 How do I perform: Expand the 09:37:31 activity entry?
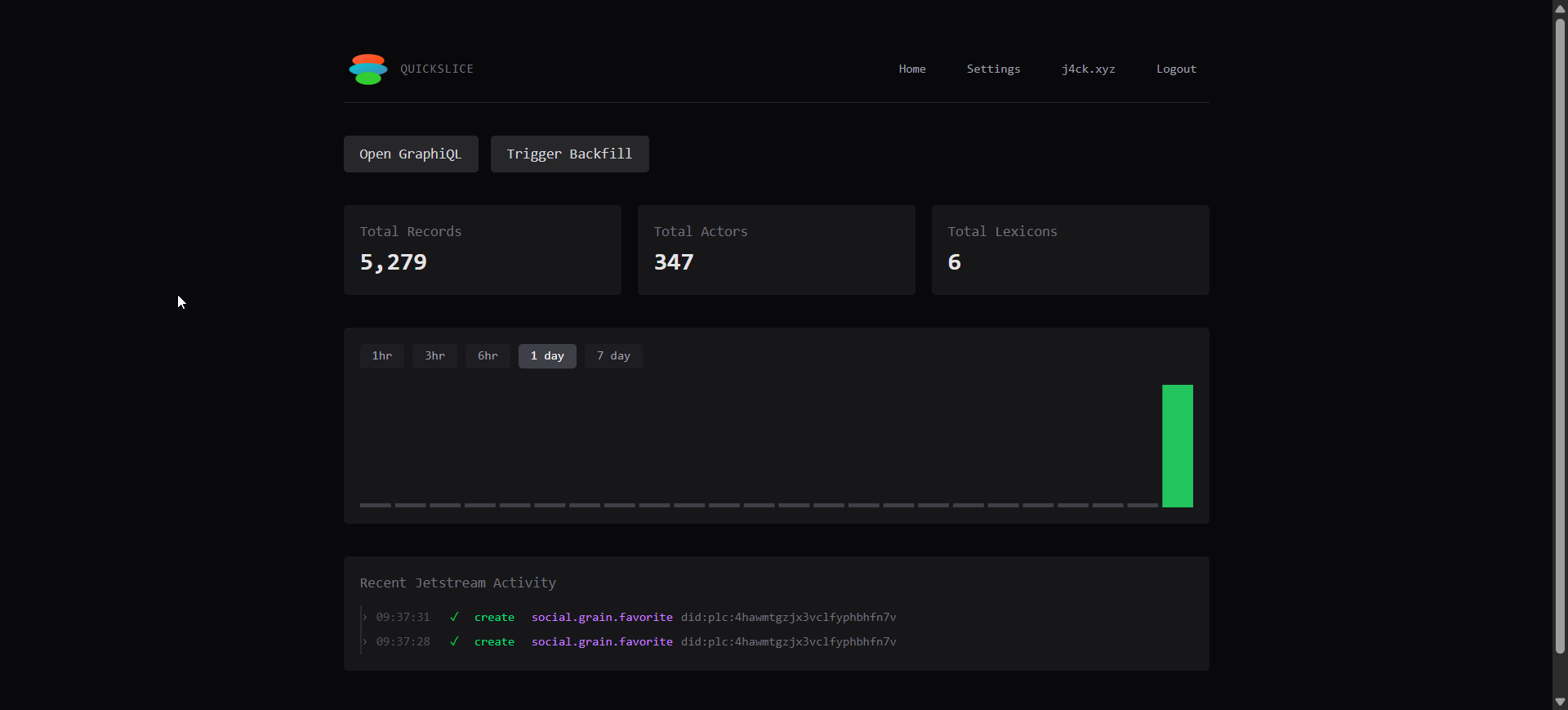click(x=365, y=617)
